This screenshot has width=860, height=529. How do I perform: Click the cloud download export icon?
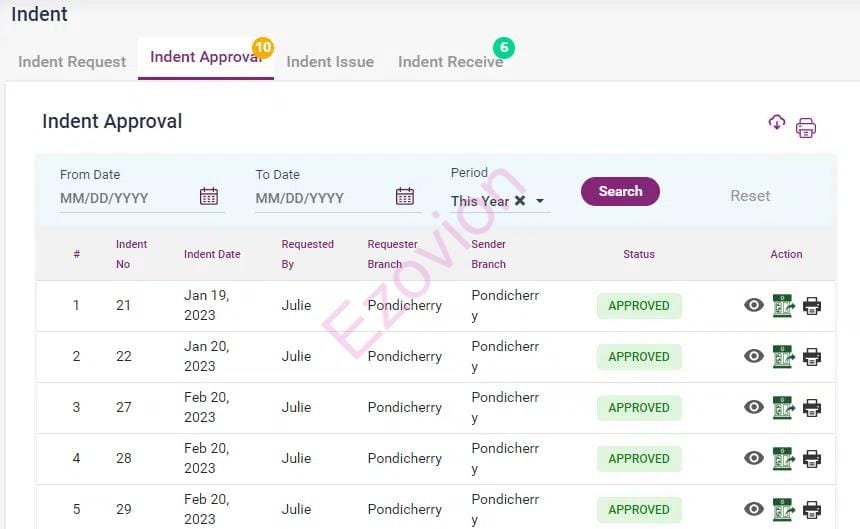pyautogui.click(x=777, y=123)
